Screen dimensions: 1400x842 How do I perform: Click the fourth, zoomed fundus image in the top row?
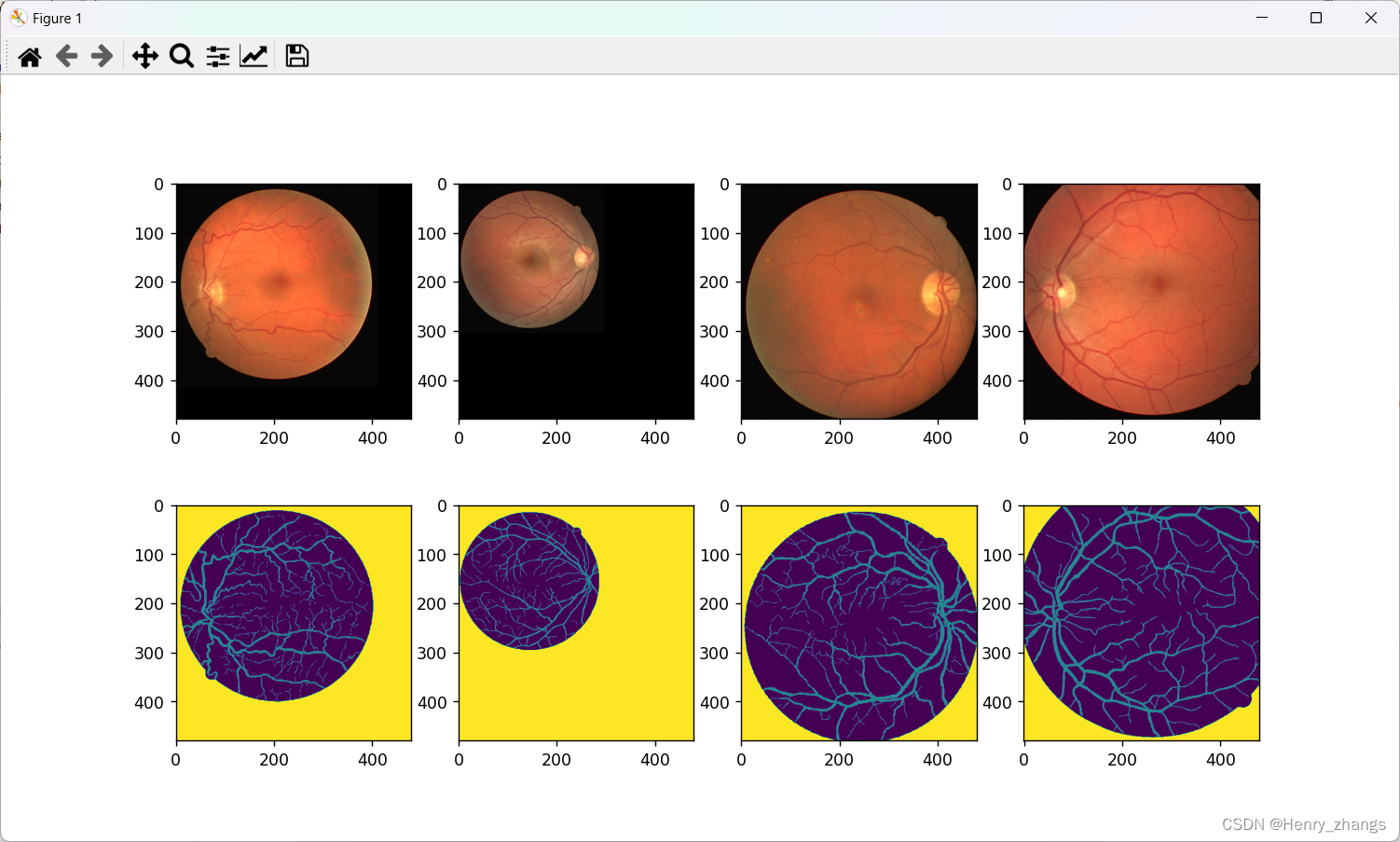1142,301
